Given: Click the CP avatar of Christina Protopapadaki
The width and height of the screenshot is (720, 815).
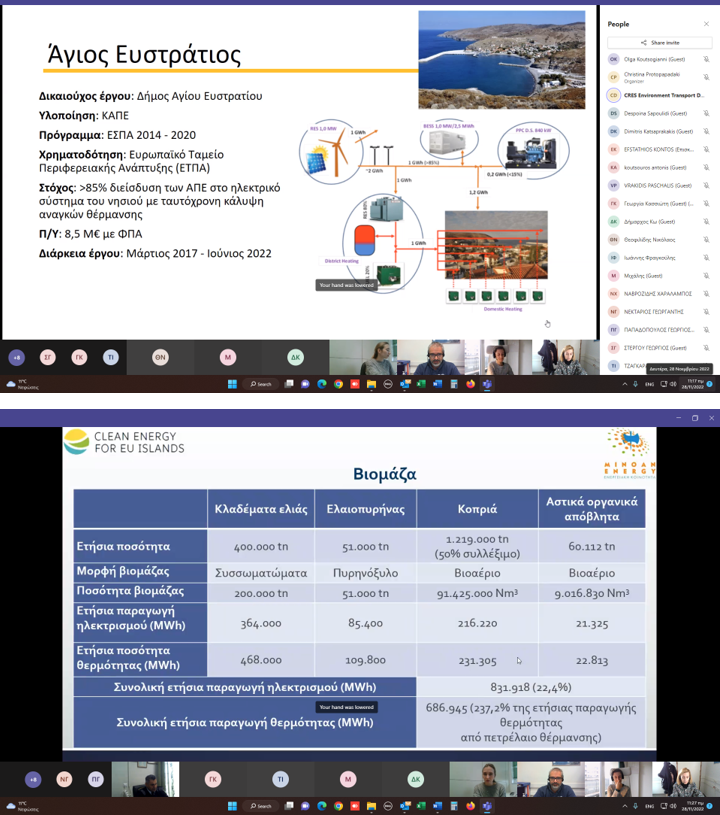Looking at the screenshot, I should 613,77.
